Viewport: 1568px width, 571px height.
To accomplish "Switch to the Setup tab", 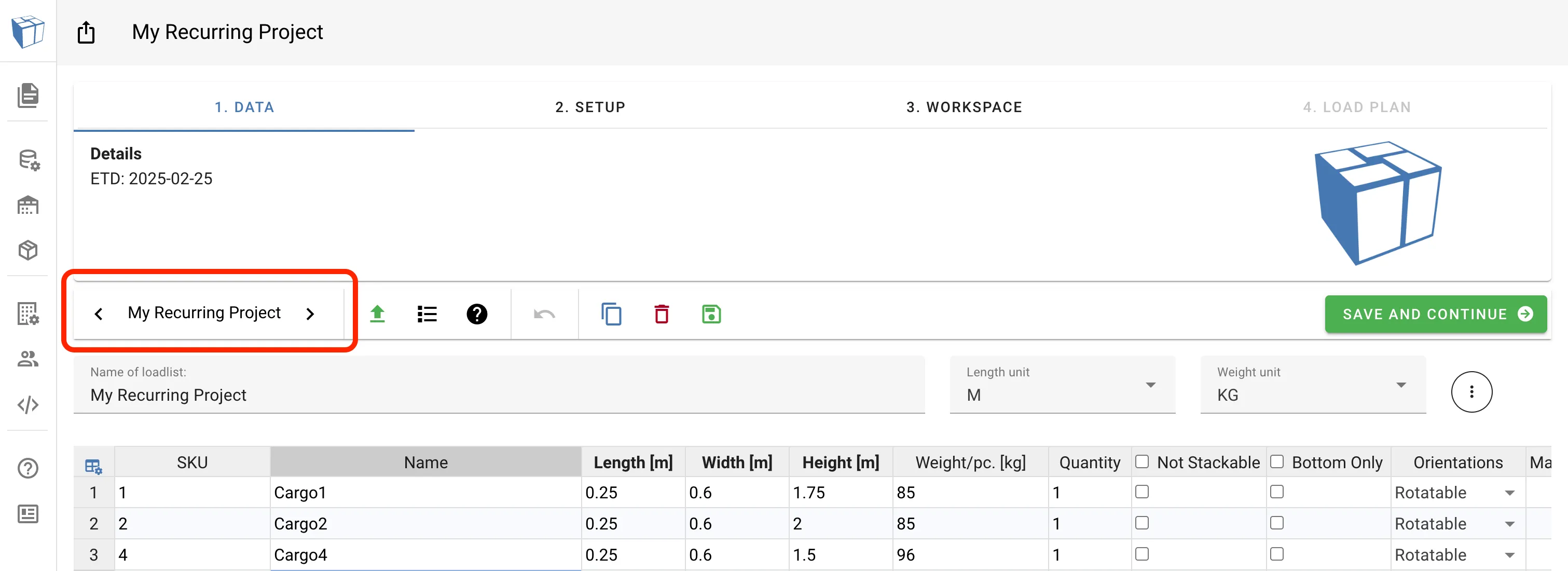I will click(589, 106).
